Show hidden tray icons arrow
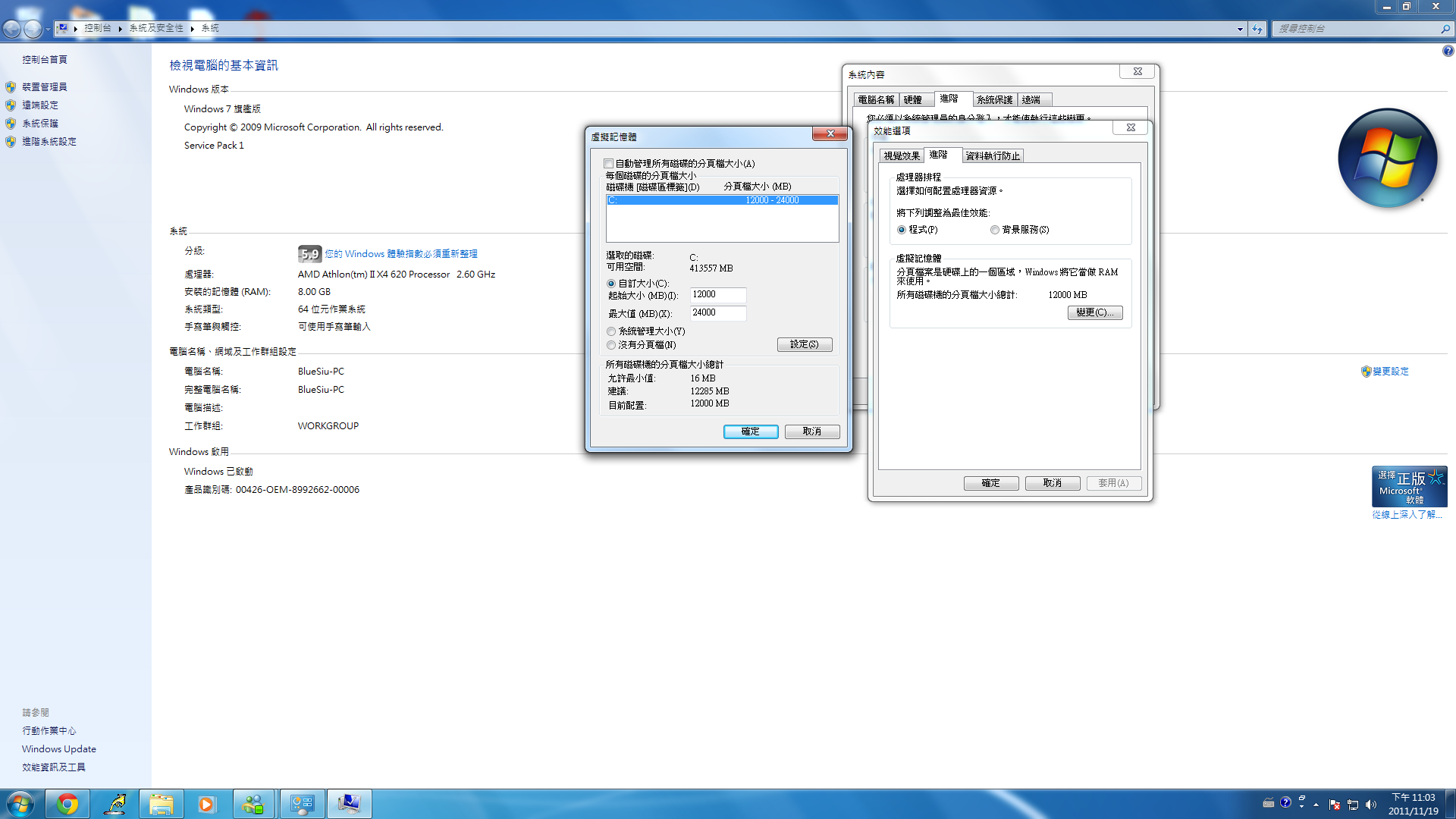 (x=1316, y=805)
